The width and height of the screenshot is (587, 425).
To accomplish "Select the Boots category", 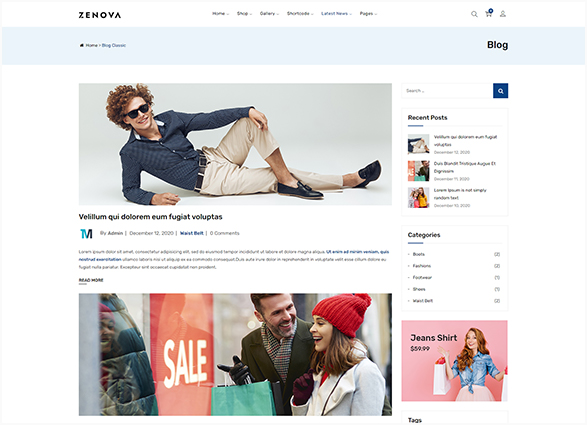I will point(419,254).
